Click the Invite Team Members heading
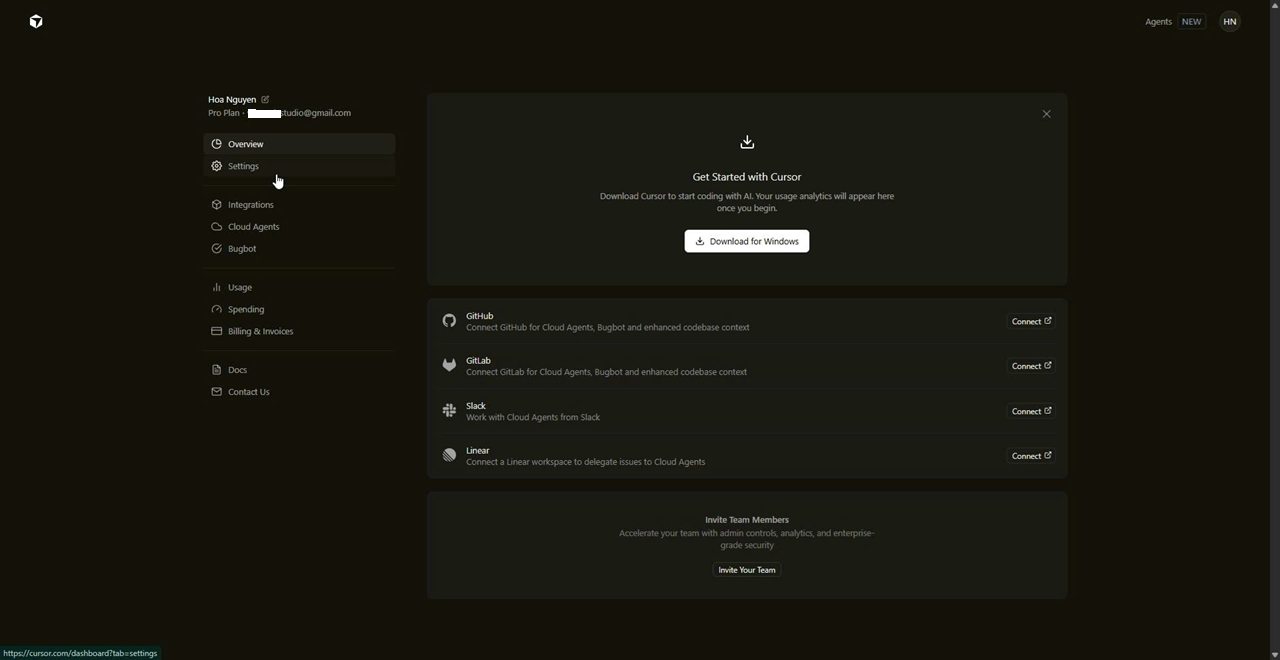This screenshot has height=660, width=1280. [747, 520]
